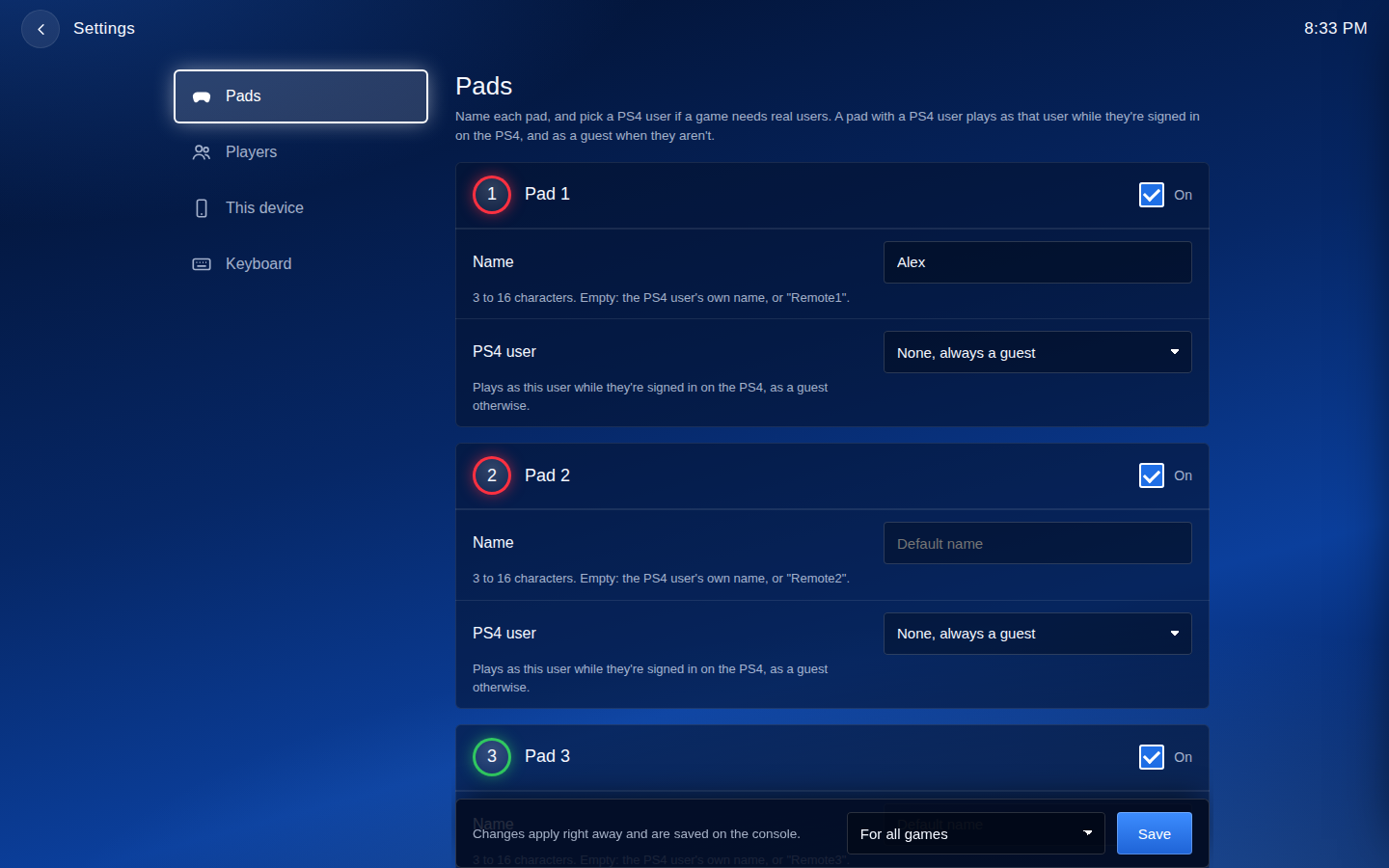Open the This device settings section
The height and width of the screenshot is (868, 1389).
301,208
